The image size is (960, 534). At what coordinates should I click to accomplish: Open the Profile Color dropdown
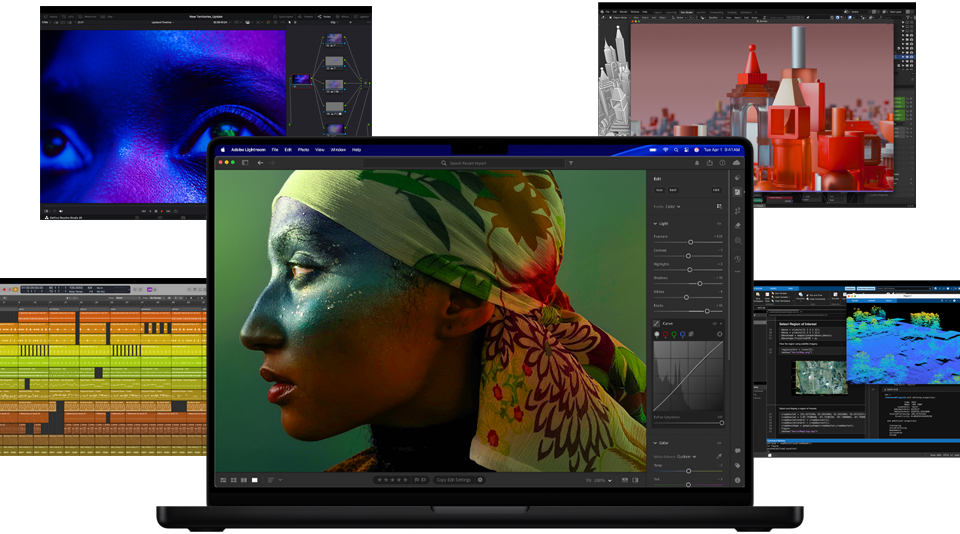pos(671,206)
